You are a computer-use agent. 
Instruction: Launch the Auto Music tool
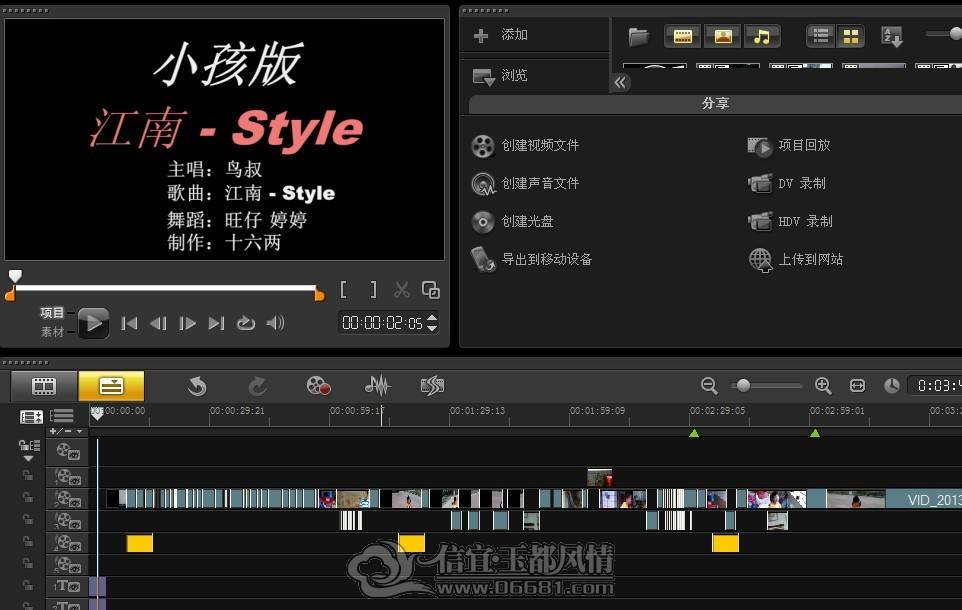click(433, 386)
